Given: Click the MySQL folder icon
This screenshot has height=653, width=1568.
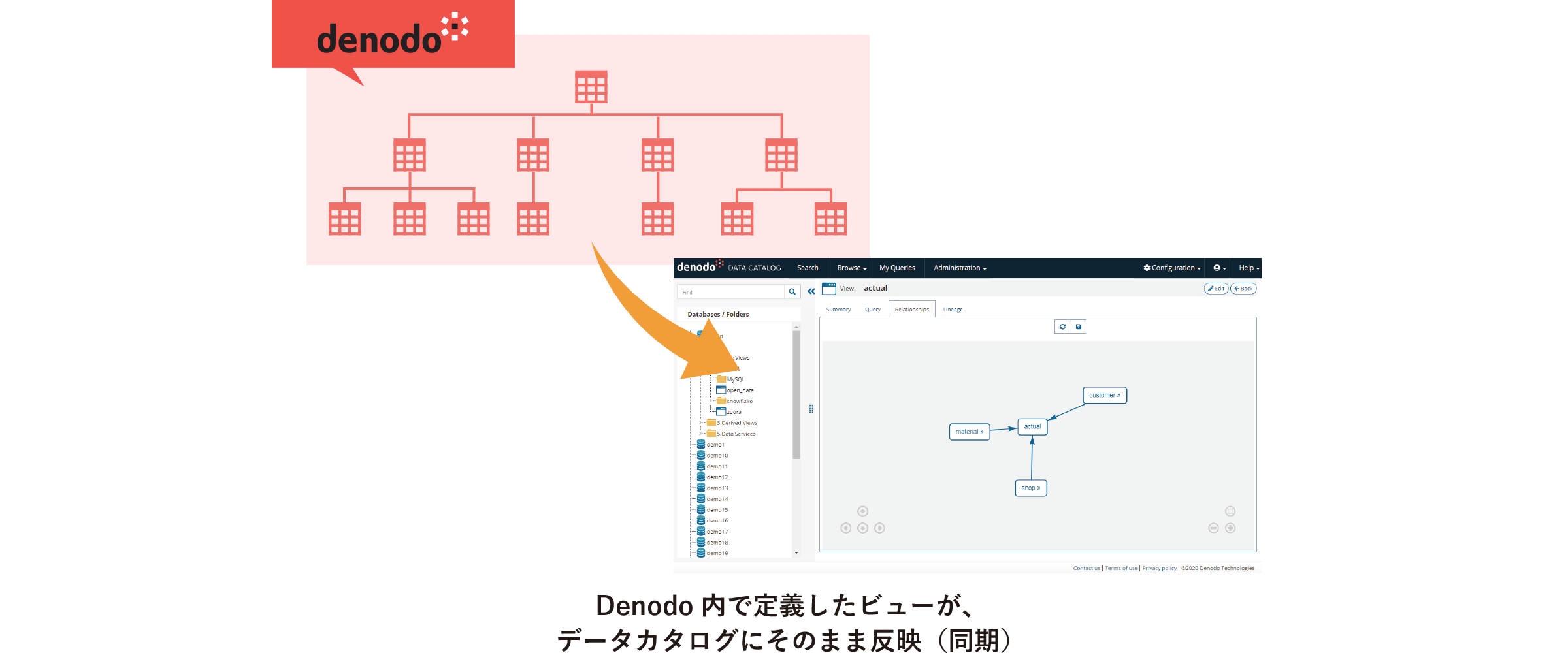Looking at the screenshot, I should (721, 379).
